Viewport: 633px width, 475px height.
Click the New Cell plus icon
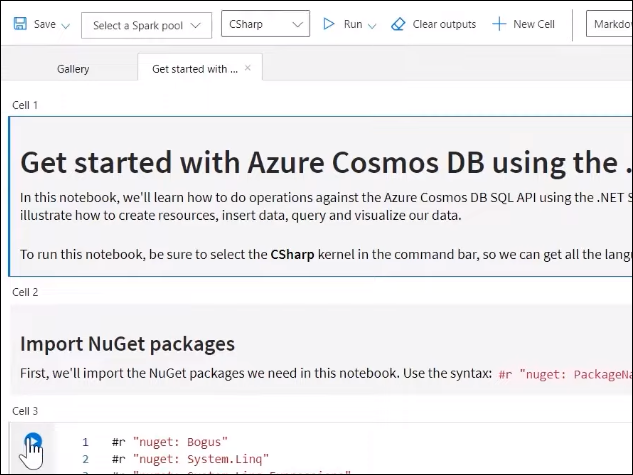[x=499, y=24]
